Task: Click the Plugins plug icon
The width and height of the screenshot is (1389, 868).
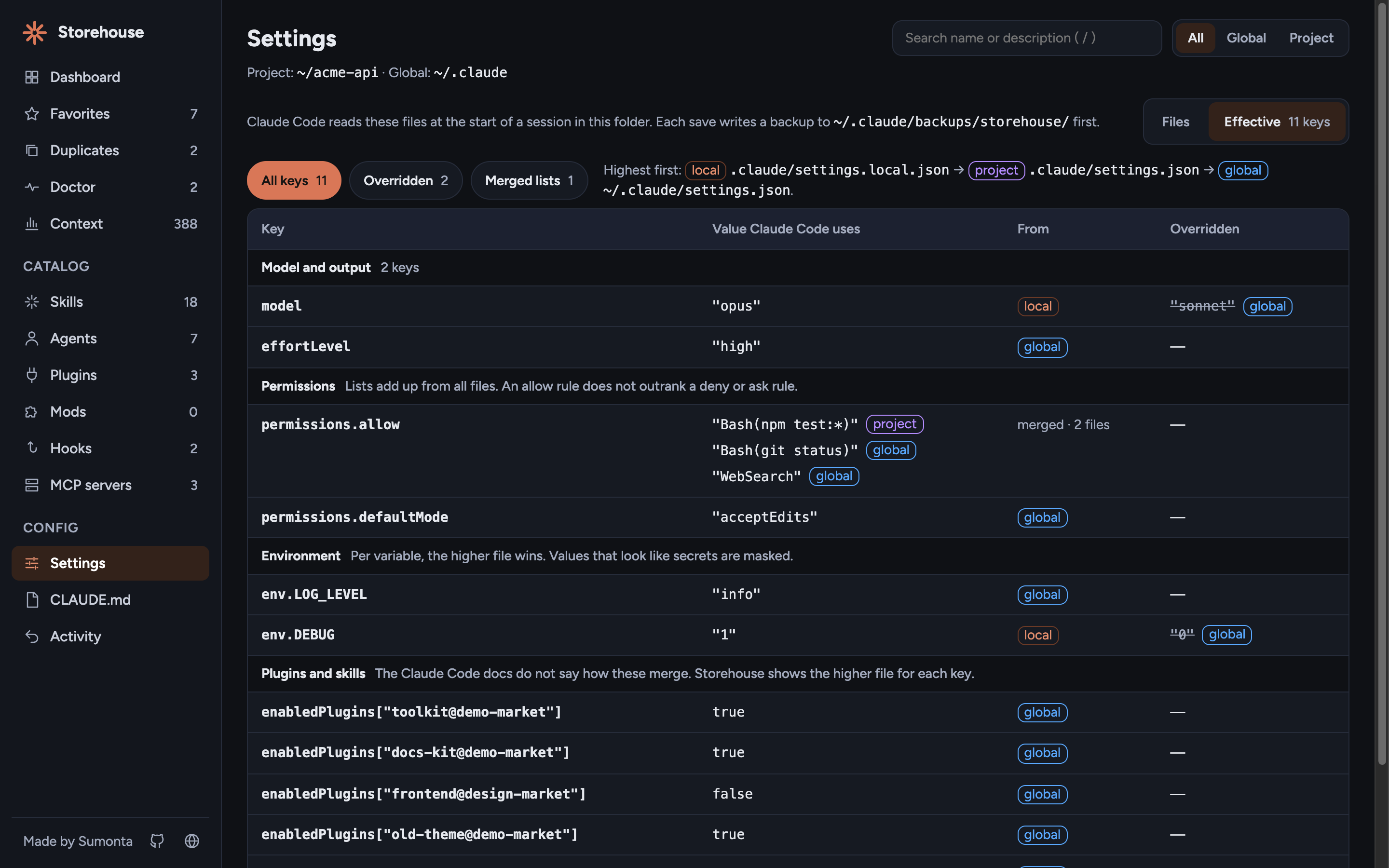Action: click(x=31, y=376)
